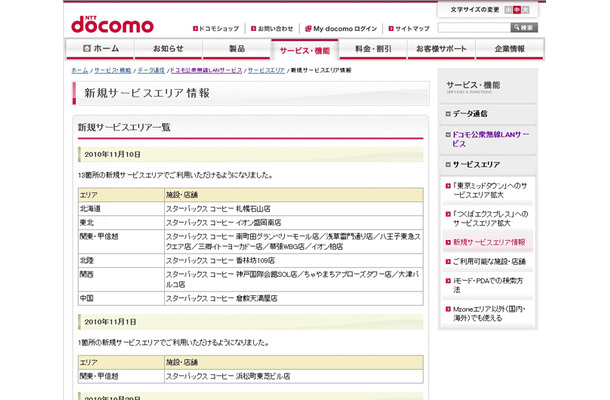Click the データ通信 breadcrumb link
Screen dimensions: 610x400
[x=151, y=70]
